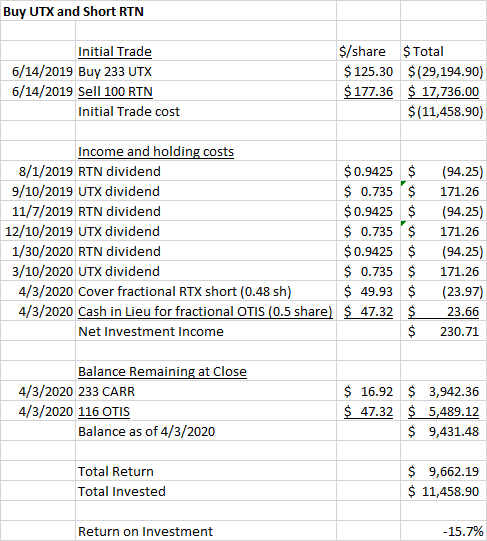Select the $125.30 share price cell
Image resolution: width=487 pixels, height=541 pixels.
[368, 71]
